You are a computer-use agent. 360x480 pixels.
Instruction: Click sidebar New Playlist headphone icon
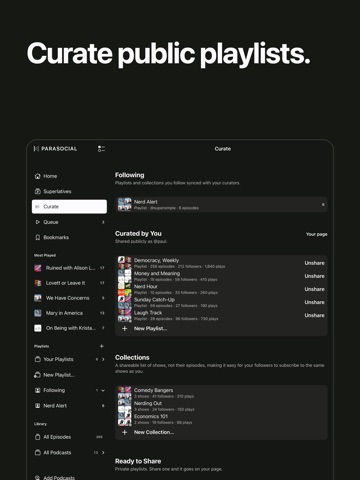point(37,375)
